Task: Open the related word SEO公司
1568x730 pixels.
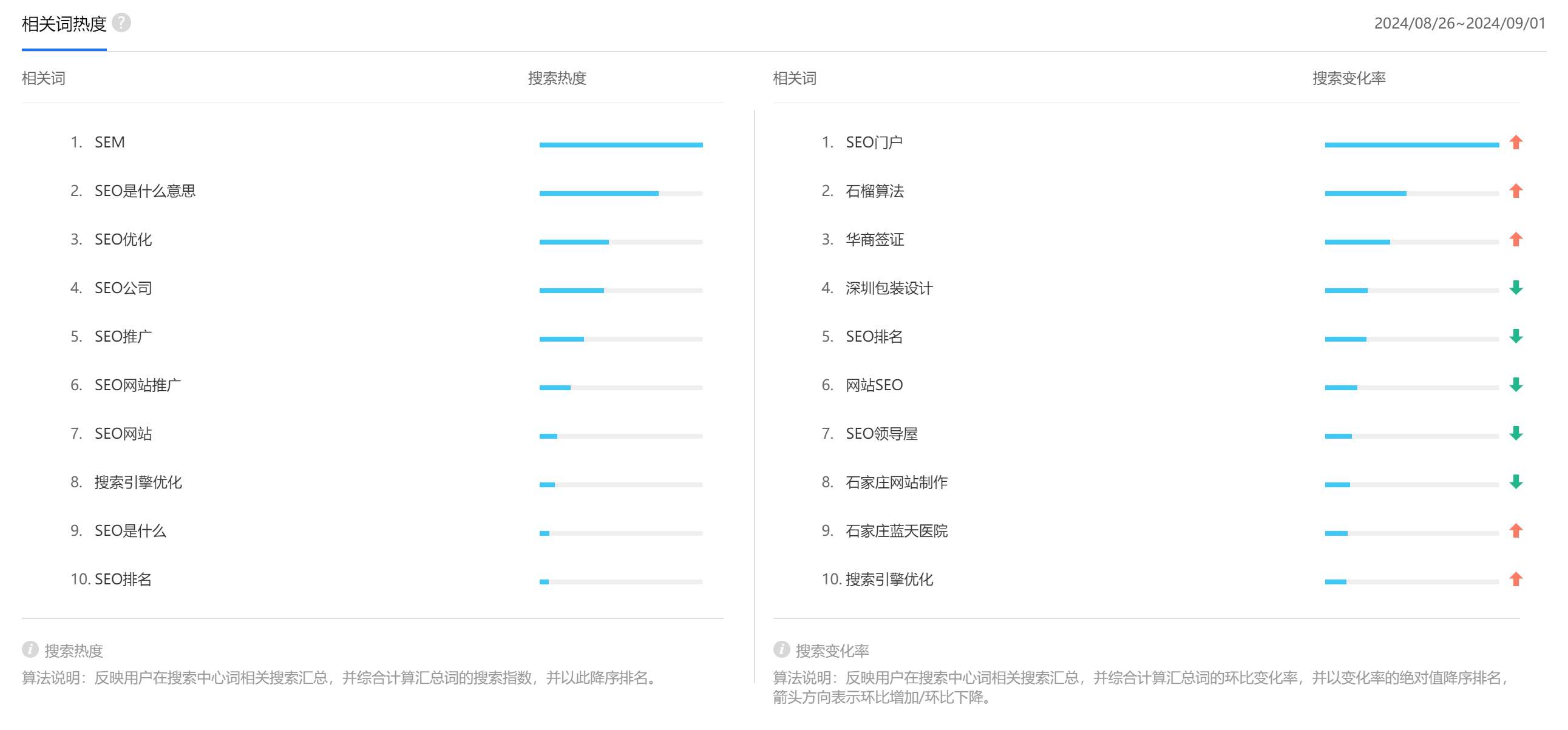Action: click(x=123, y=288)
